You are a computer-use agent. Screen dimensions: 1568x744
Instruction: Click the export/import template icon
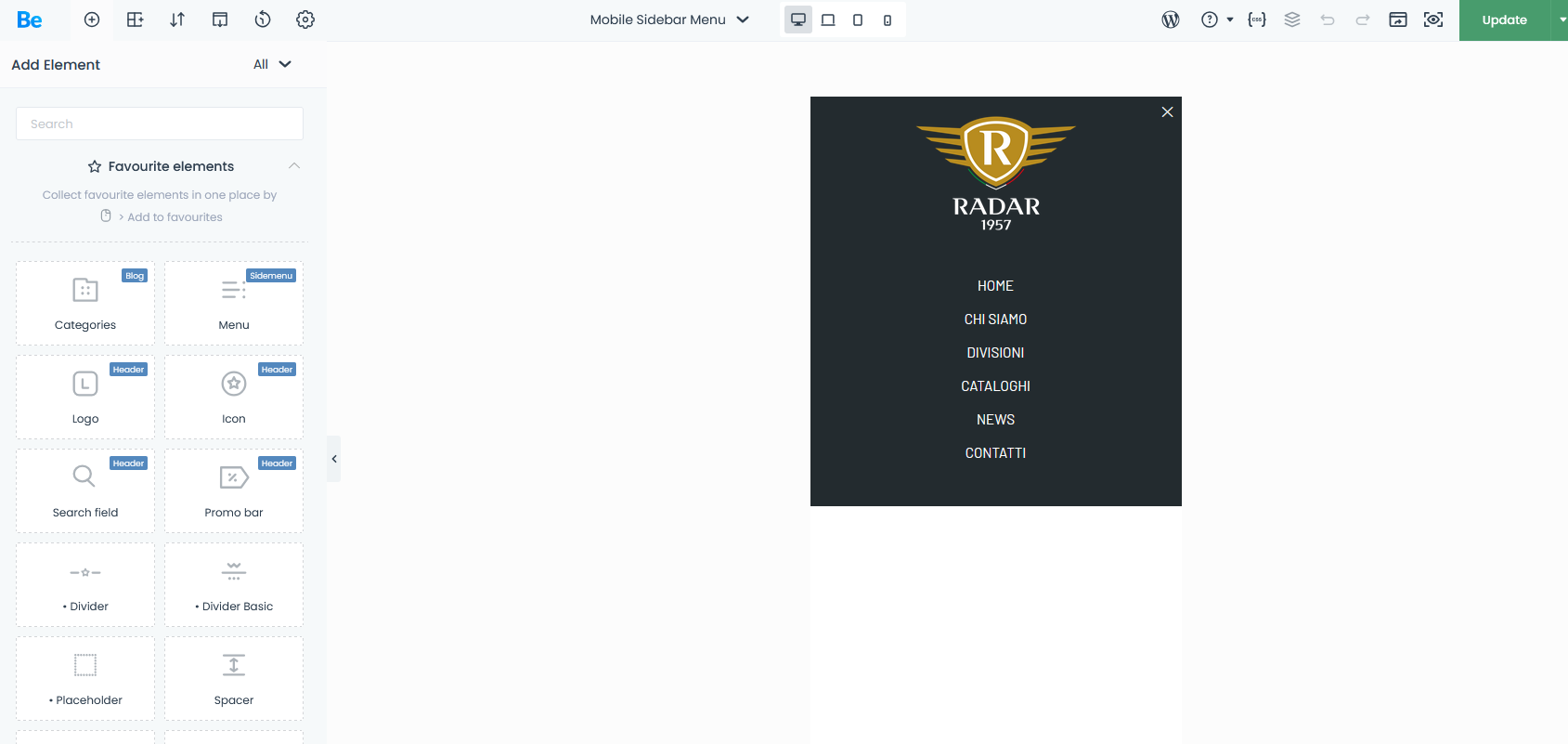[x=220, y=20]
